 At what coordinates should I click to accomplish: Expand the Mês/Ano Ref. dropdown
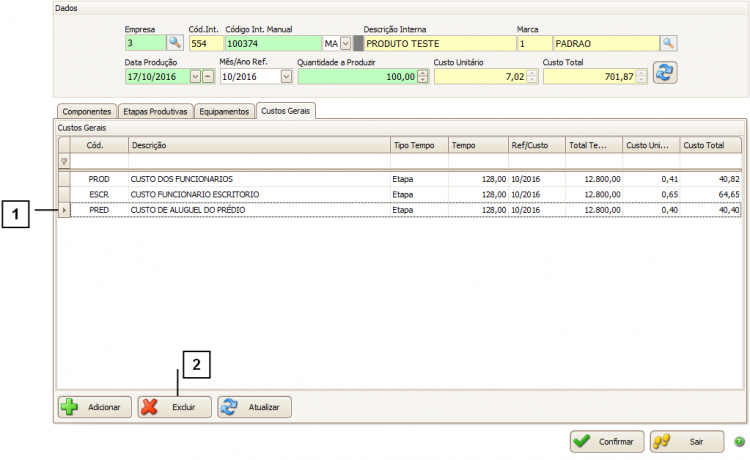click(285, 76)
